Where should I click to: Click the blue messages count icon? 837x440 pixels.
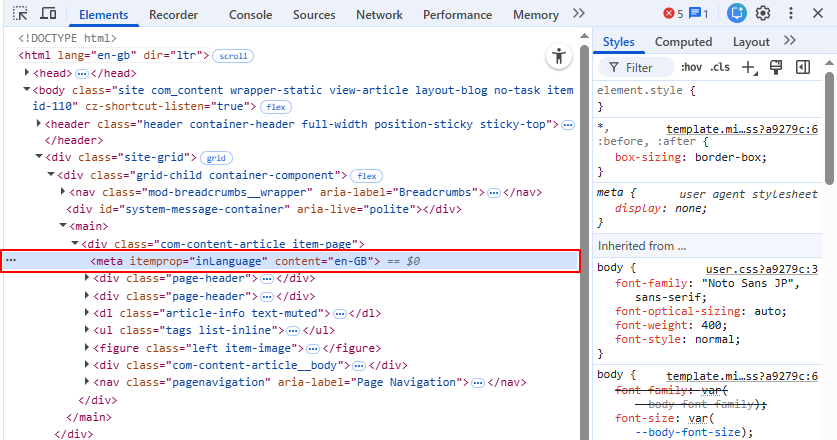(699, 14)
